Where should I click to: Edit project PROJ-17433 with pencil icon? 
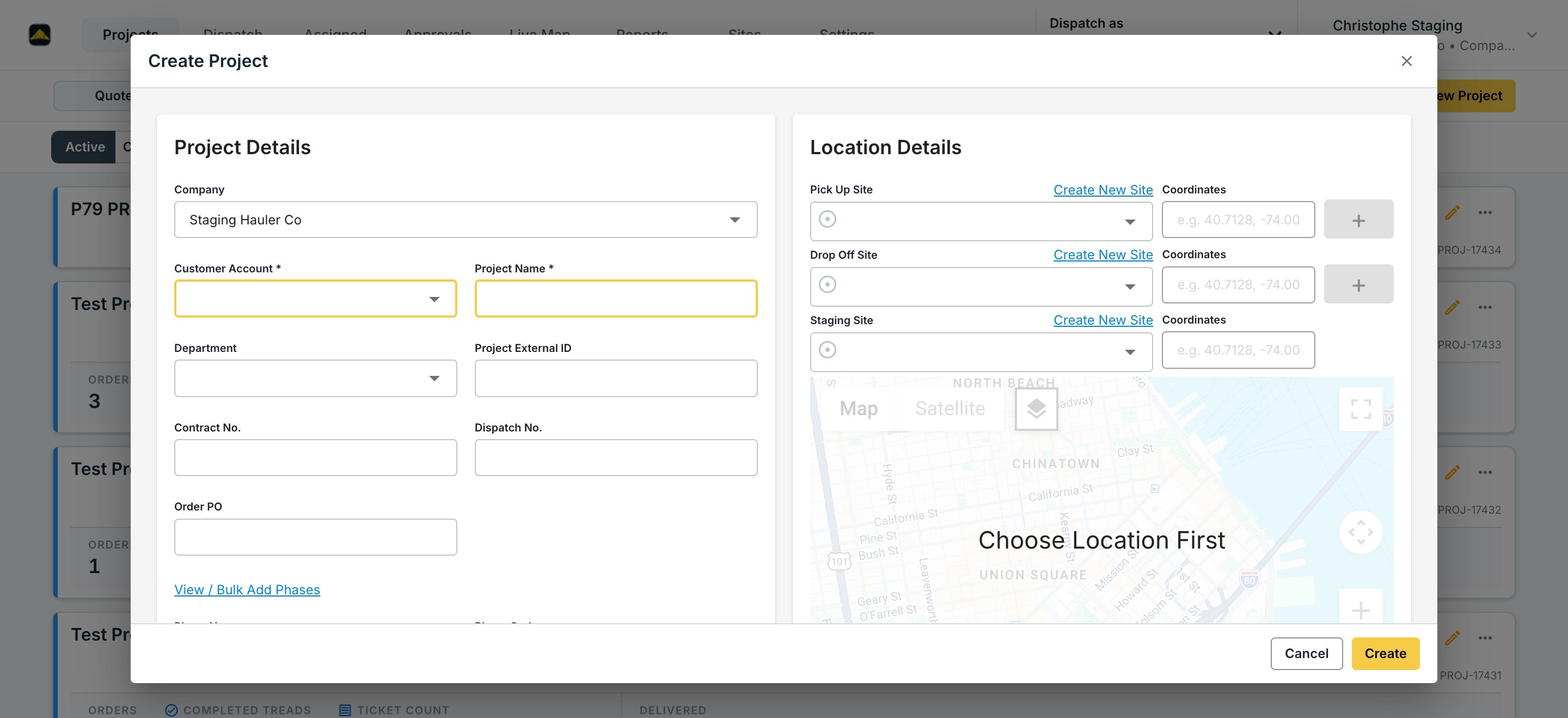[x=1451, y=307]
